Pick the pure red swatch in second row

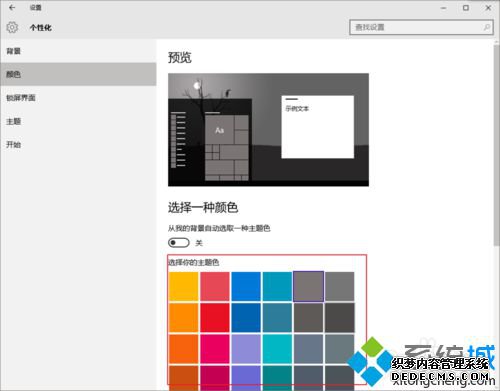coord(215,318)
